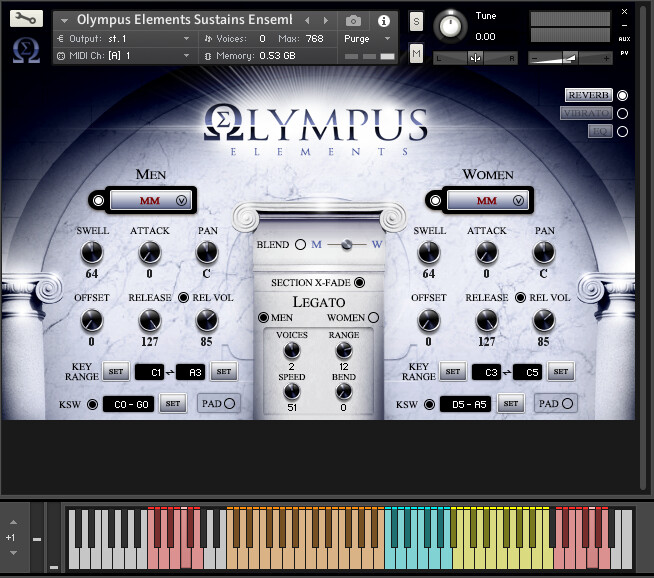The height and width of the screenshot is (578, 654).
Task: Click SET for Men KSW C0 - G0
Action: [173, 404]
